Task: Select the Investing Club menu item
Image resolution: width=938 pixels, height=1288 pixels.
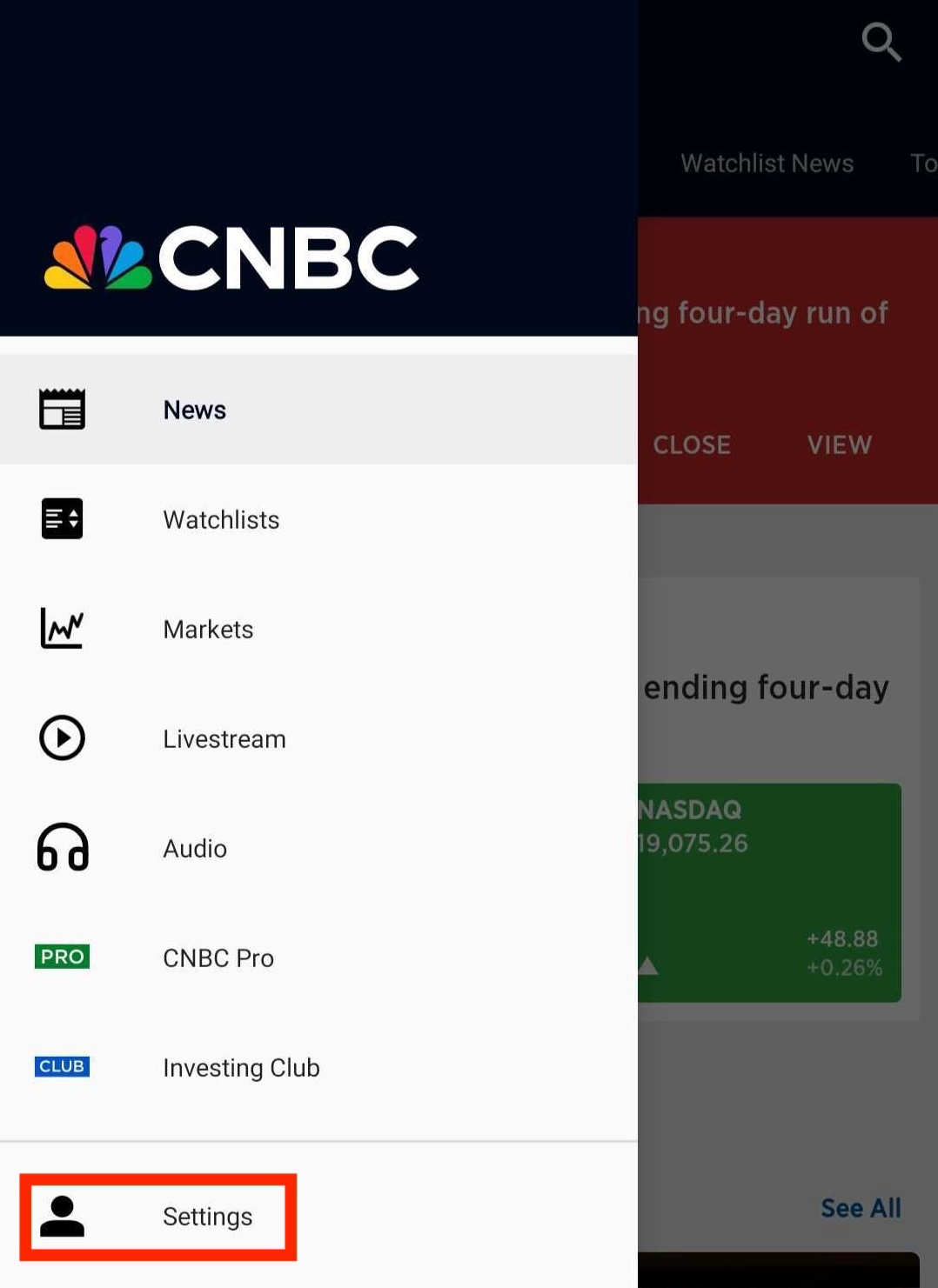Action: (x=241, y=1067)
